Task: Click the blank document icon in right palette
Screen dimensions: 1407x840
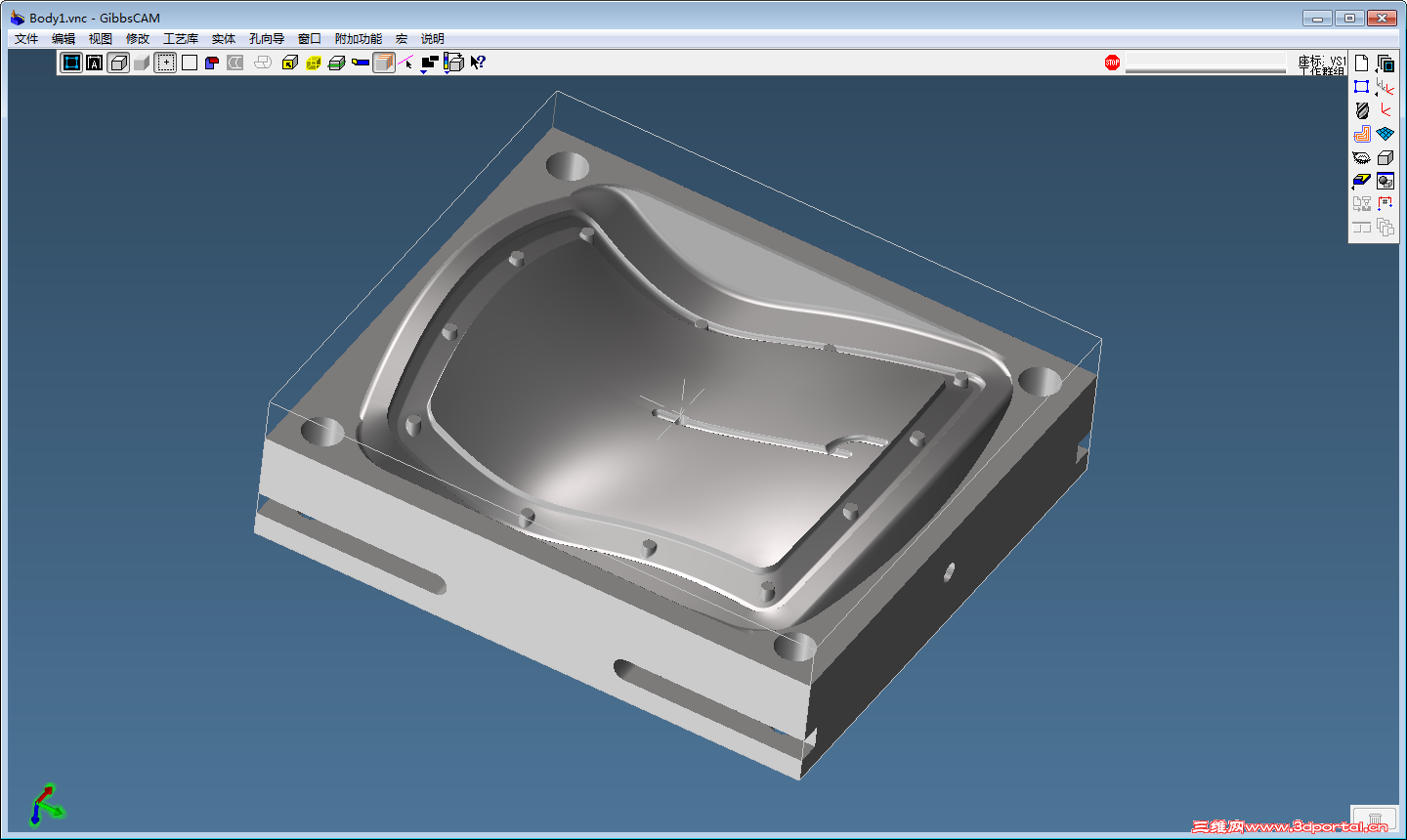Action: point(1361,63)
